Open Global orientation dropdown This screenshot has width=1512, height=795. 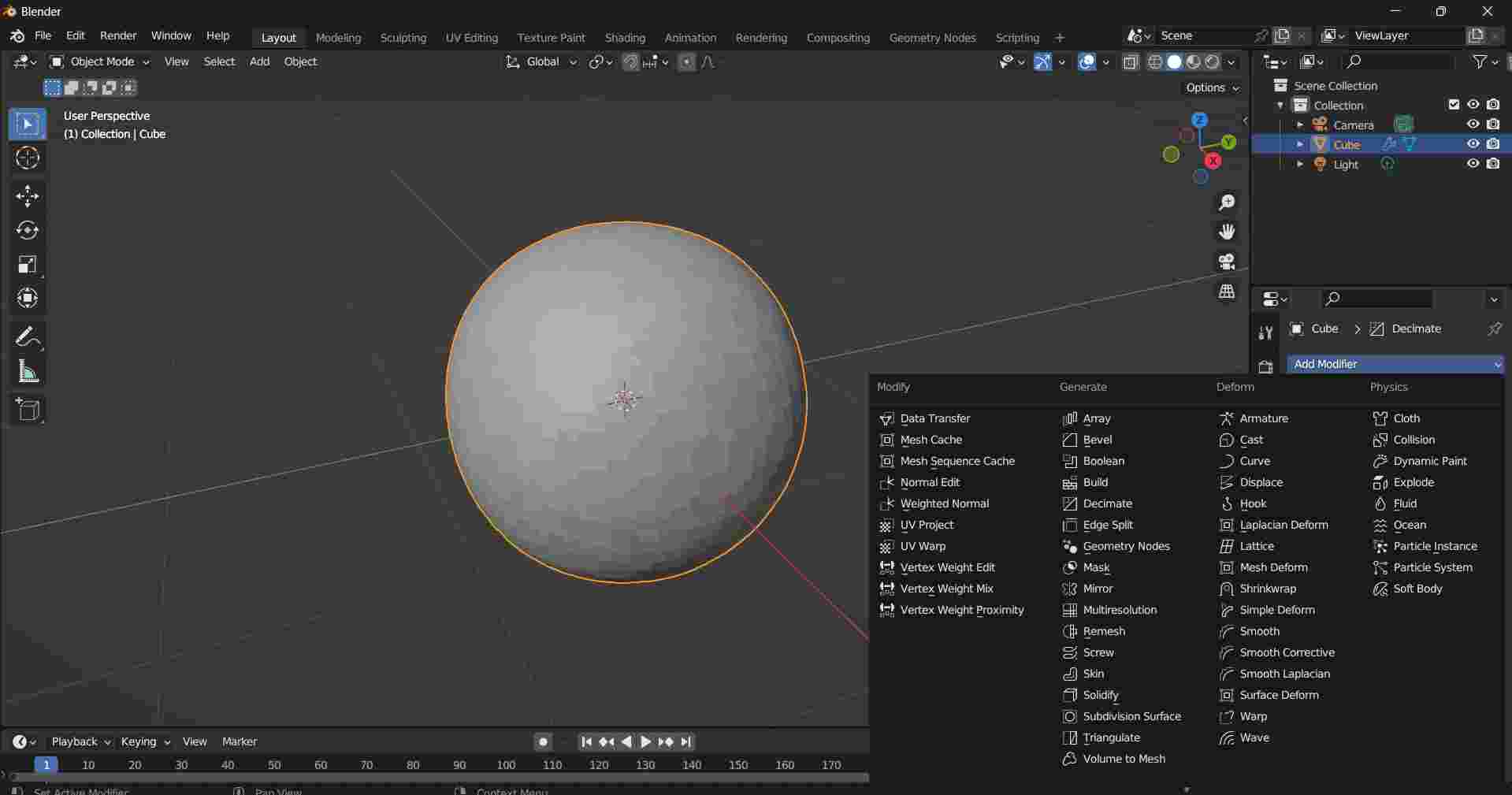541,61
